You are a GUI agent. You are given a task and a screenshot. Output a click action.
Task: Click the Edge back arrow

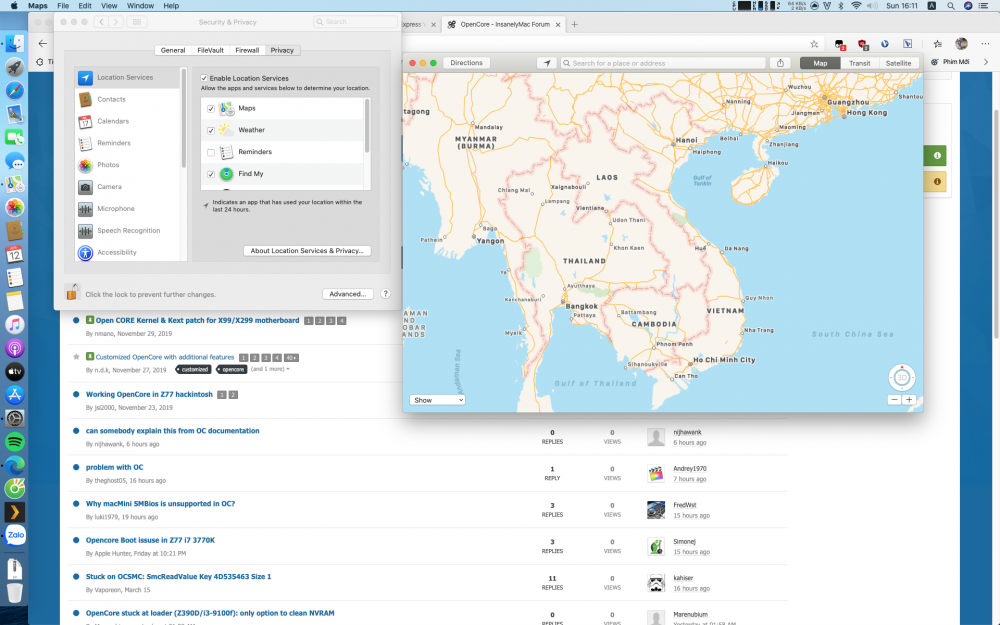pyautogui.click(x=43, y=43)
